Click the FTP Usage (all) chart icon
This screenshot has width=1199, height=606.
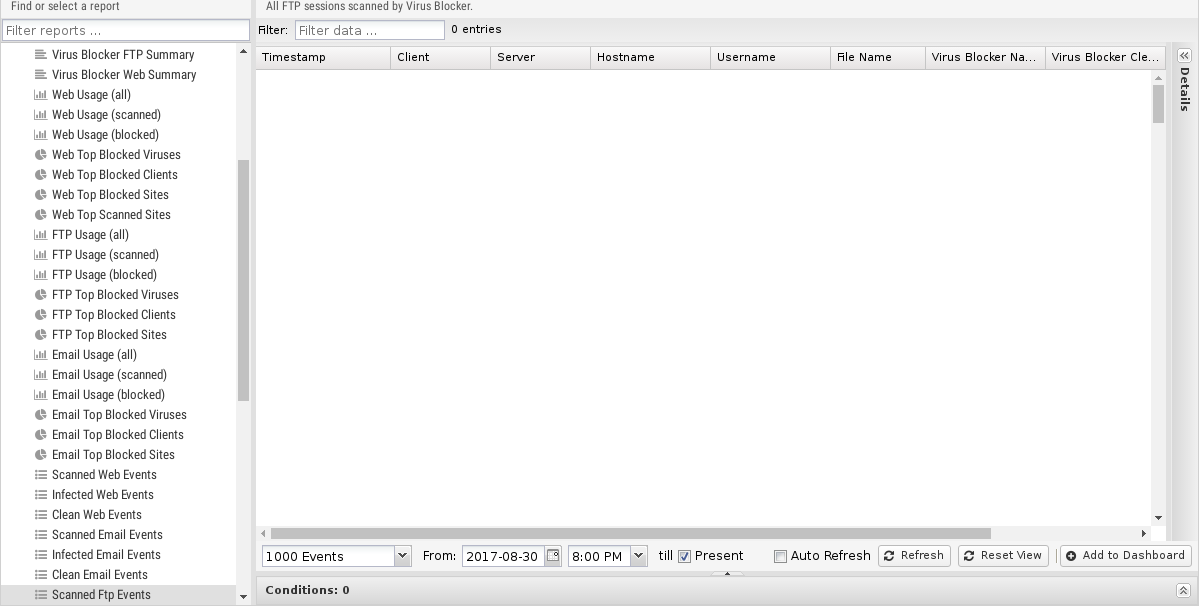[41, 235]
